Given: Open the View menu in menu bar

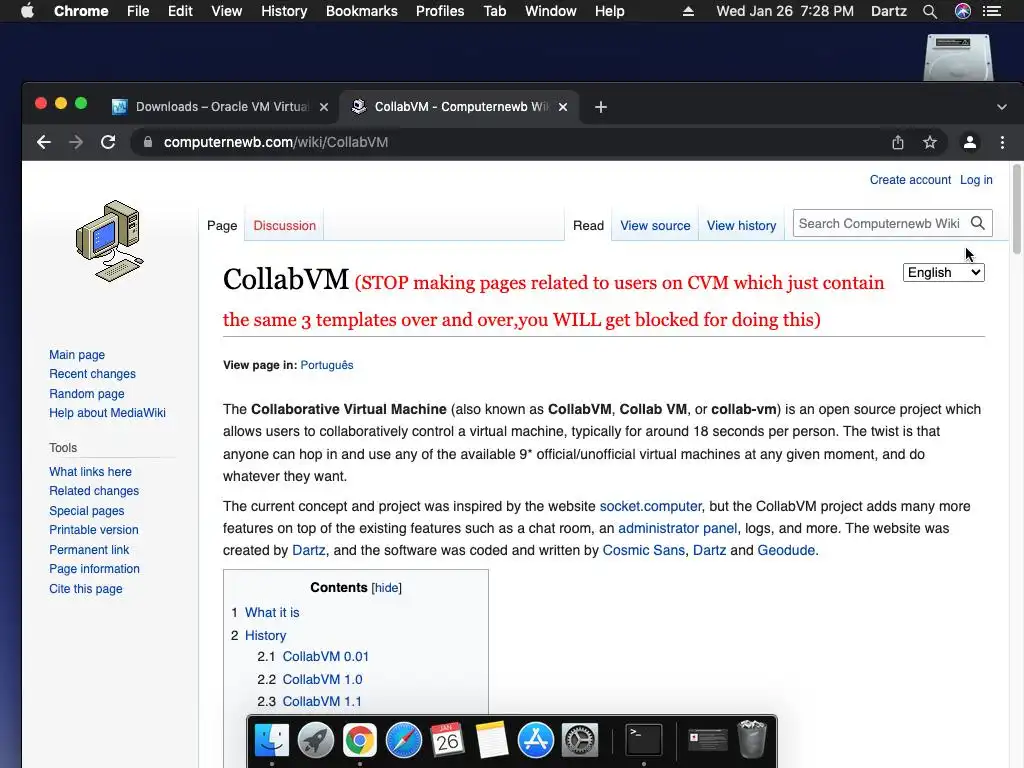Looking at the screenshot, I should pyautogui.click(x=227, y=11).
